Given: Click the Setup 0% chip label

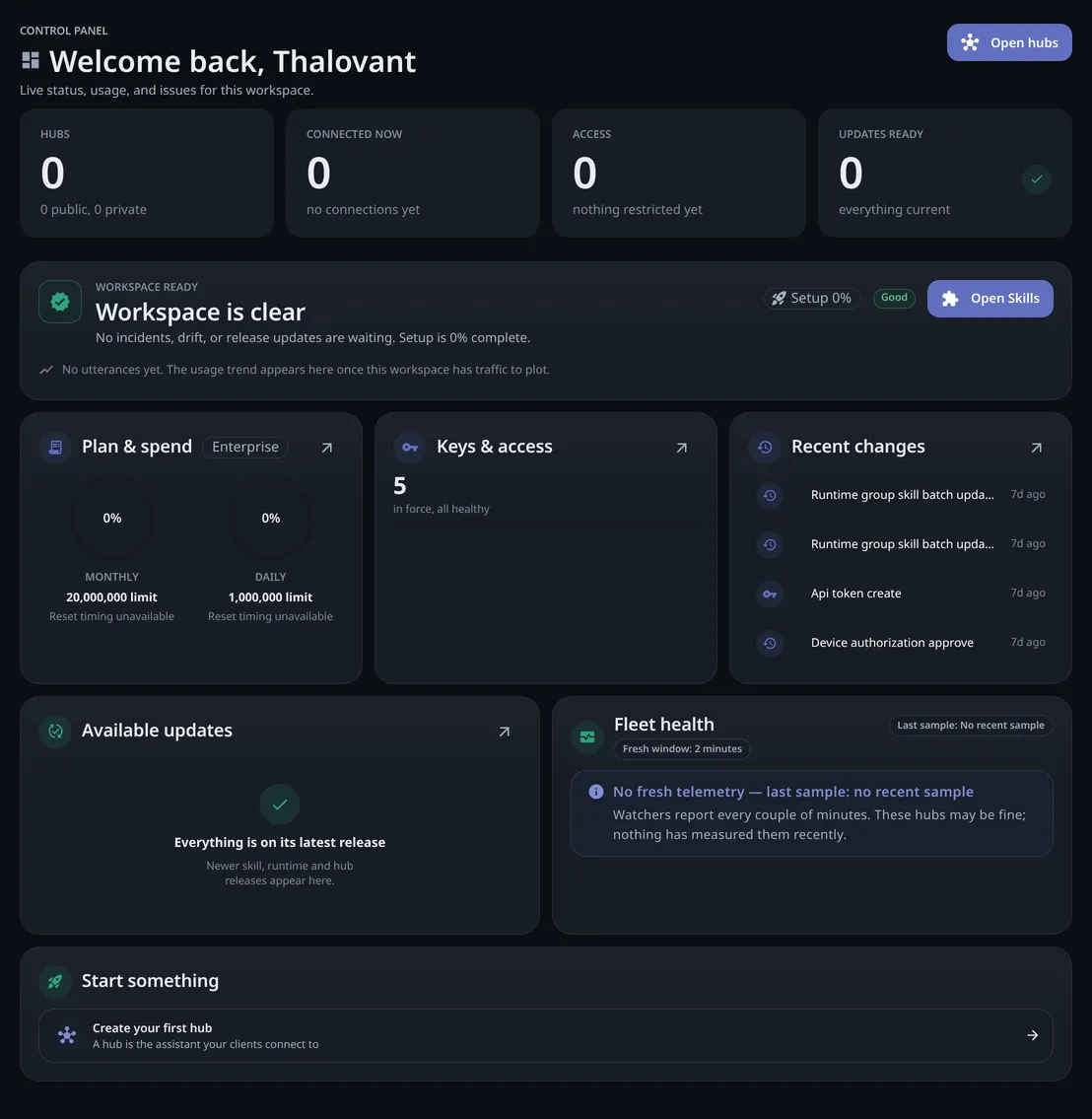Looking at the screenshot, I should pyautogui.click(x=820, y=299).
